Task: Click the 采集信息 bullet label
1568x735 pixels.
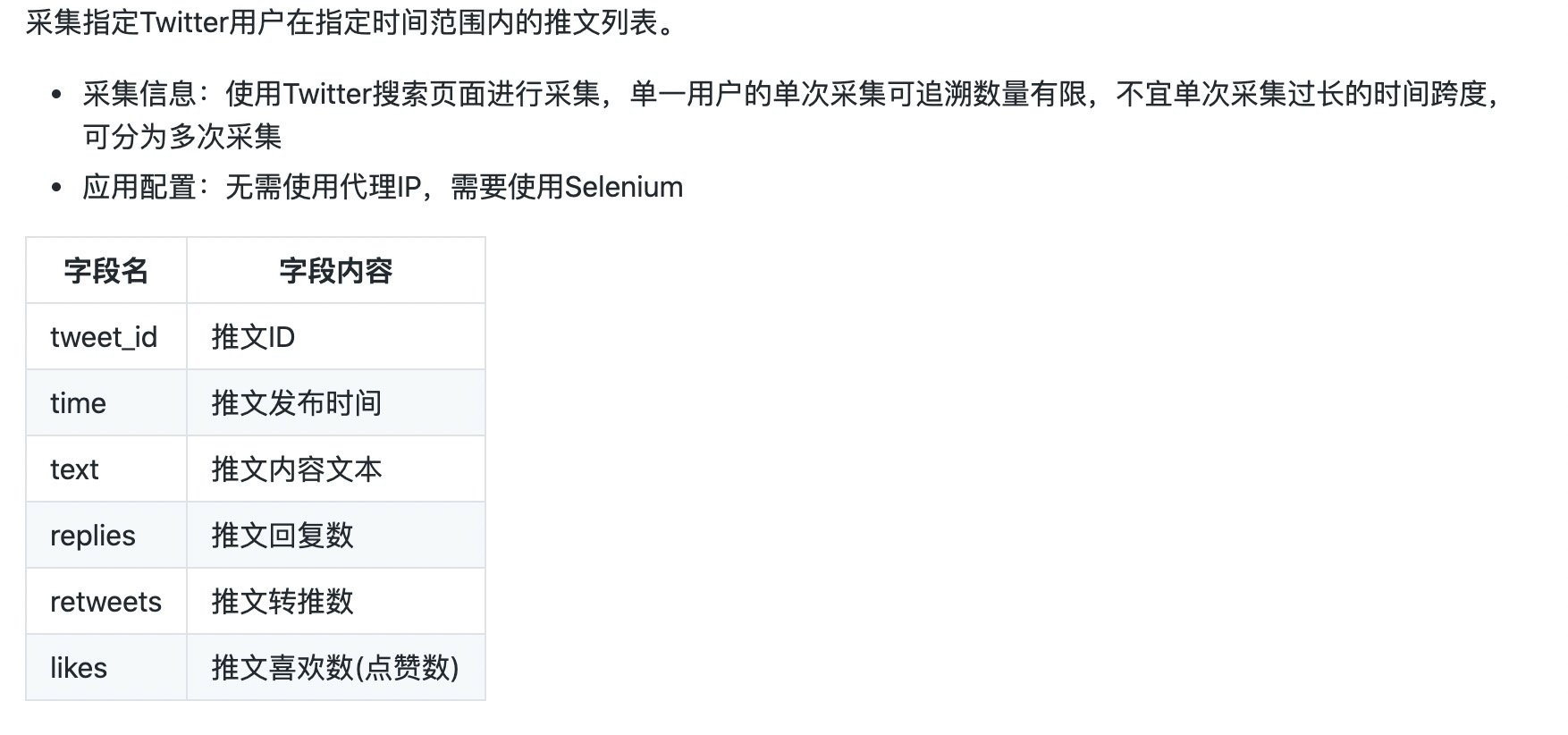Action: [139, 93]
